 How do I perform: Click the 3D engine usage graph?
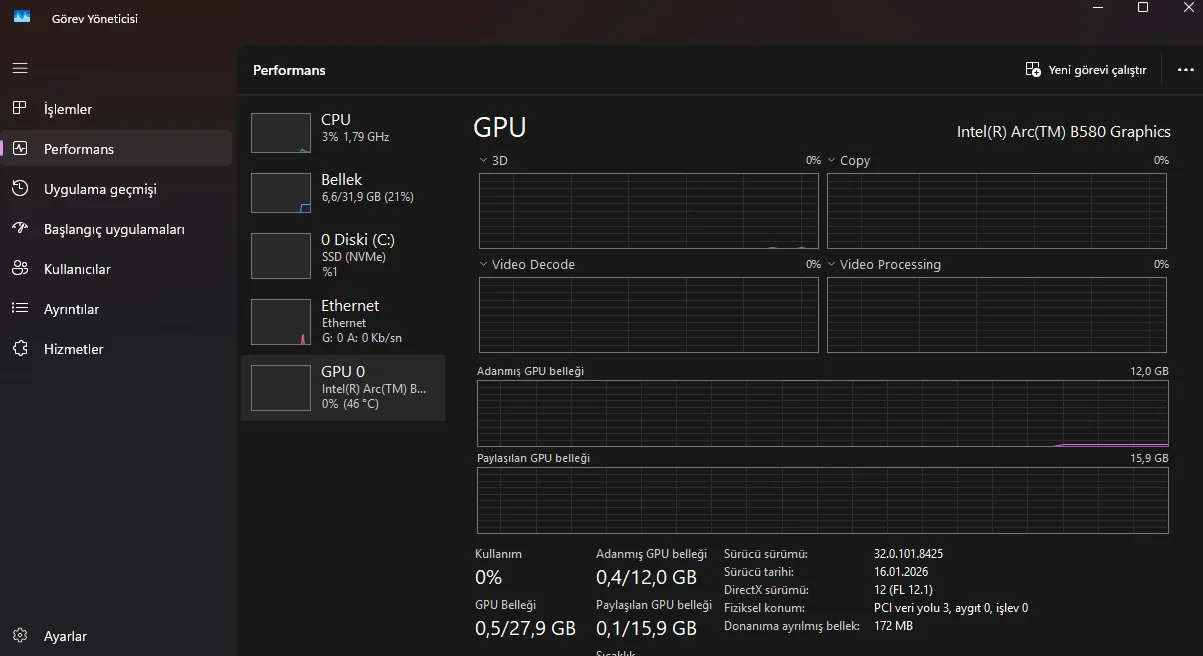648,211
